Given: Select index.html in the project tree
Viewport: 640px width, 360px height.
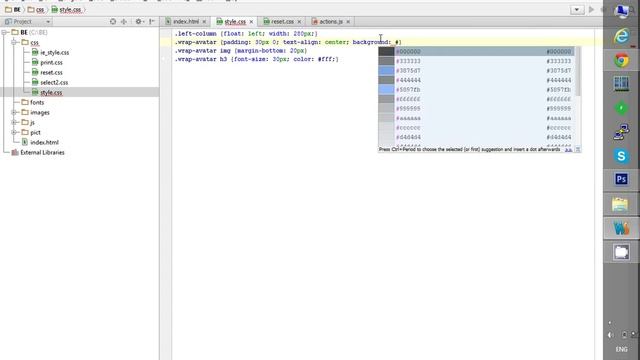Looking at the screenshot, I should pos(40,142).
